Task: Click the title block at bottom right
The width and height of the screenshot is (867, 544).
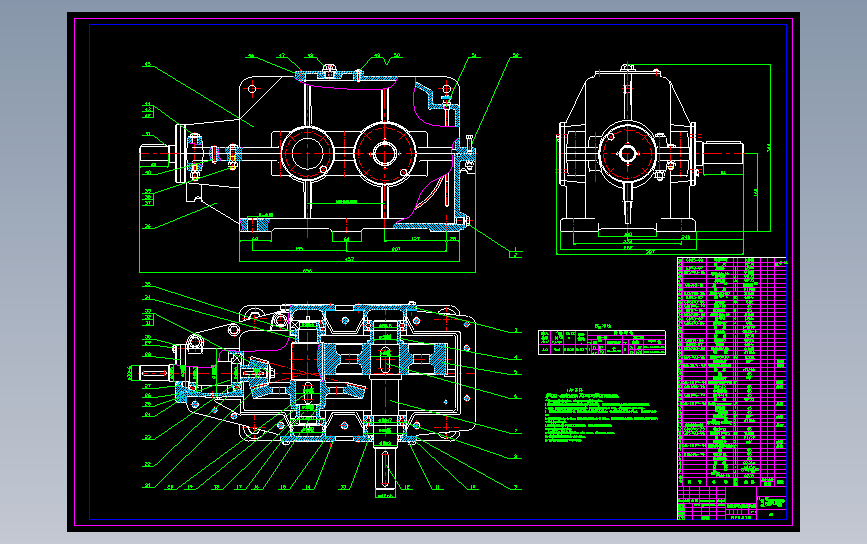Action: pos(732,503)
